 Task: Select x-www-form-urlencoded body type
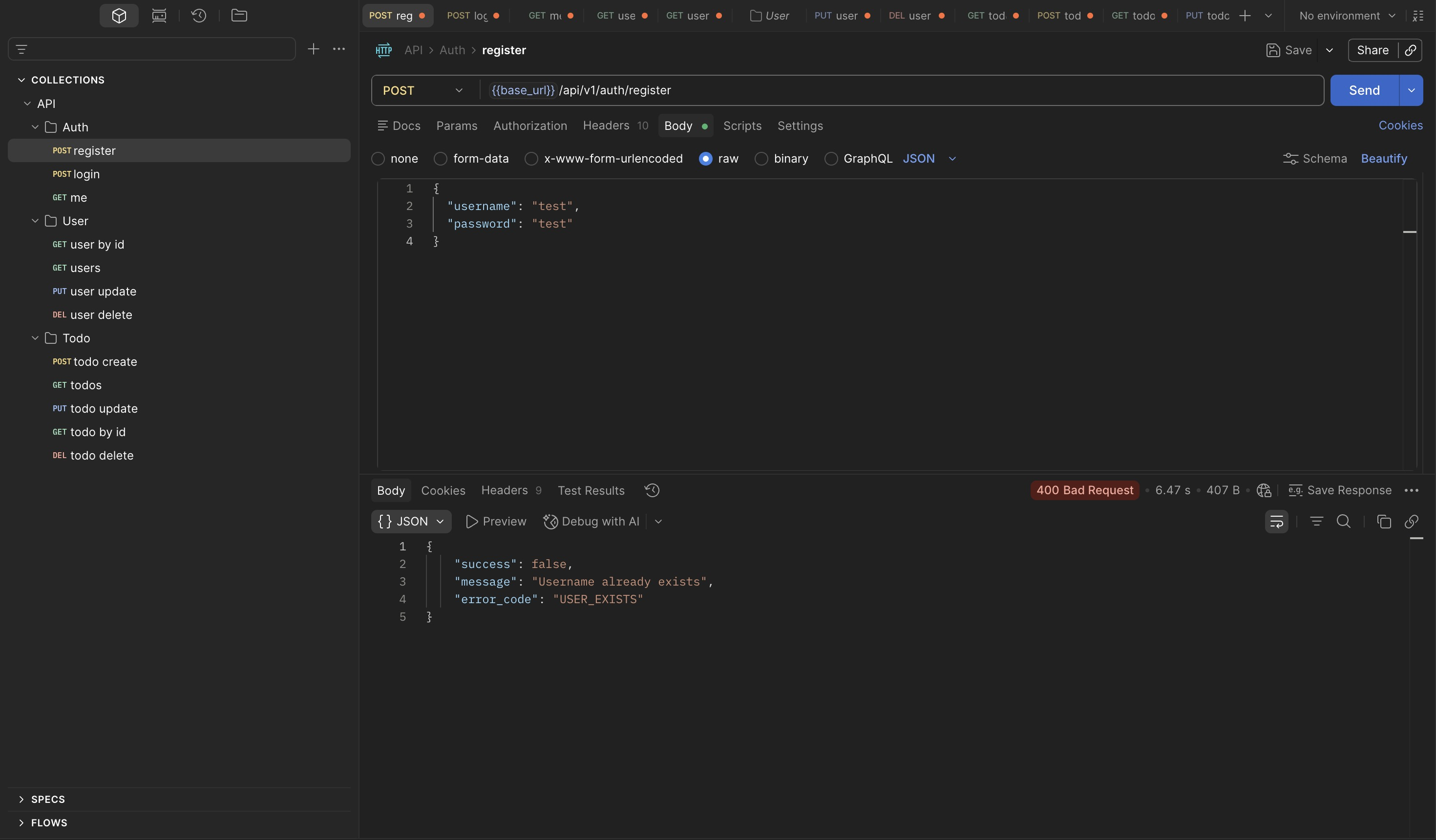[531, 158]
